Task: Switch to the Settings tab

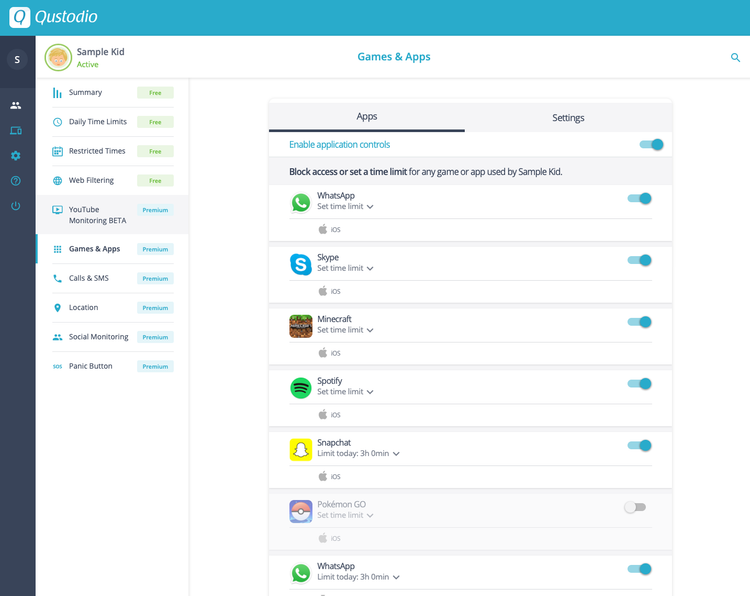Action: point(568,118)
